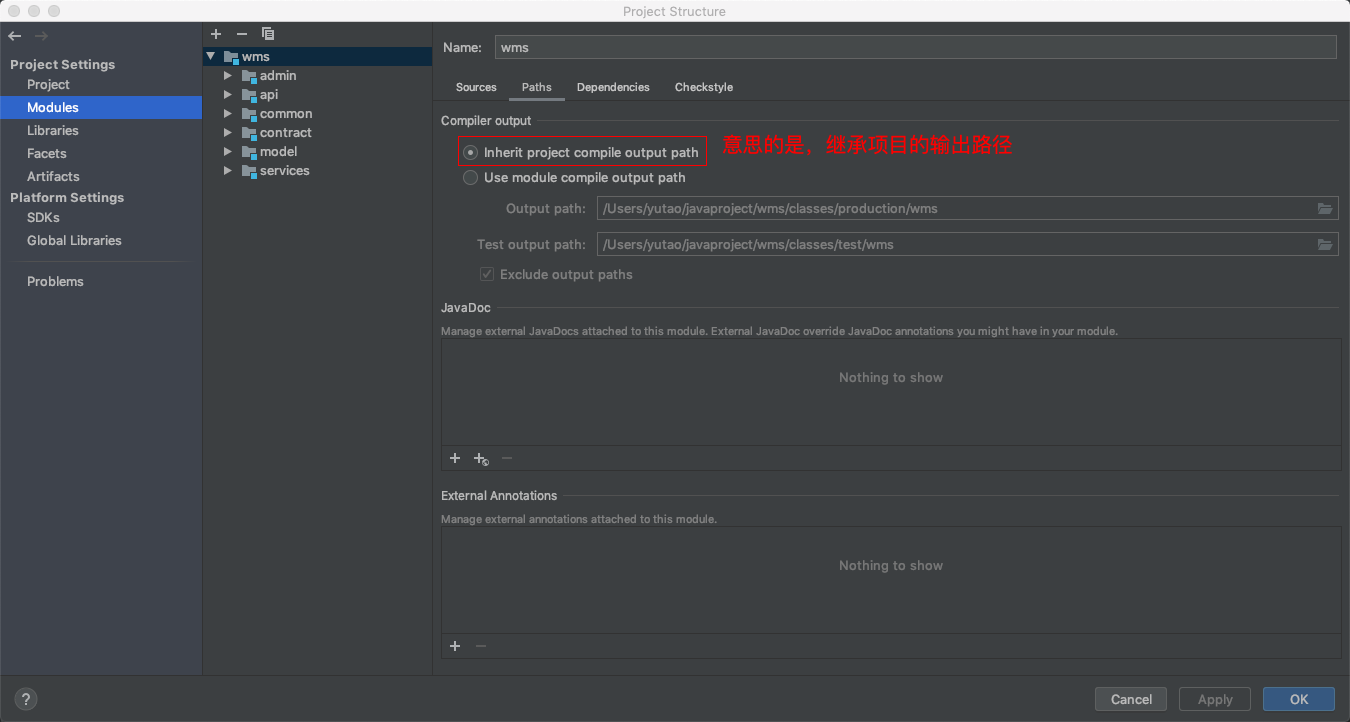The image size is (1350, 722).
Task: Add an External Annotations root via plus icon
Action: pos(455,646)
